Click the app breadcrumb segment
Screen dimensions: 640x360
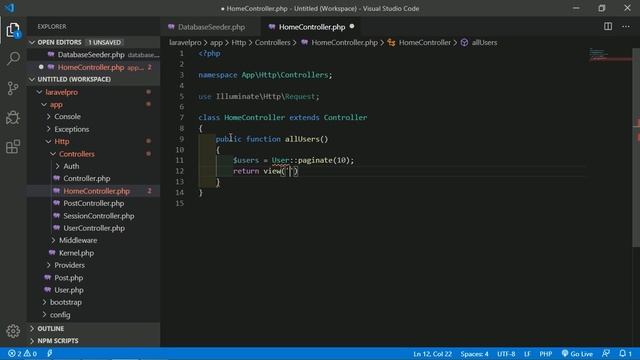click(x=216, y=42)
